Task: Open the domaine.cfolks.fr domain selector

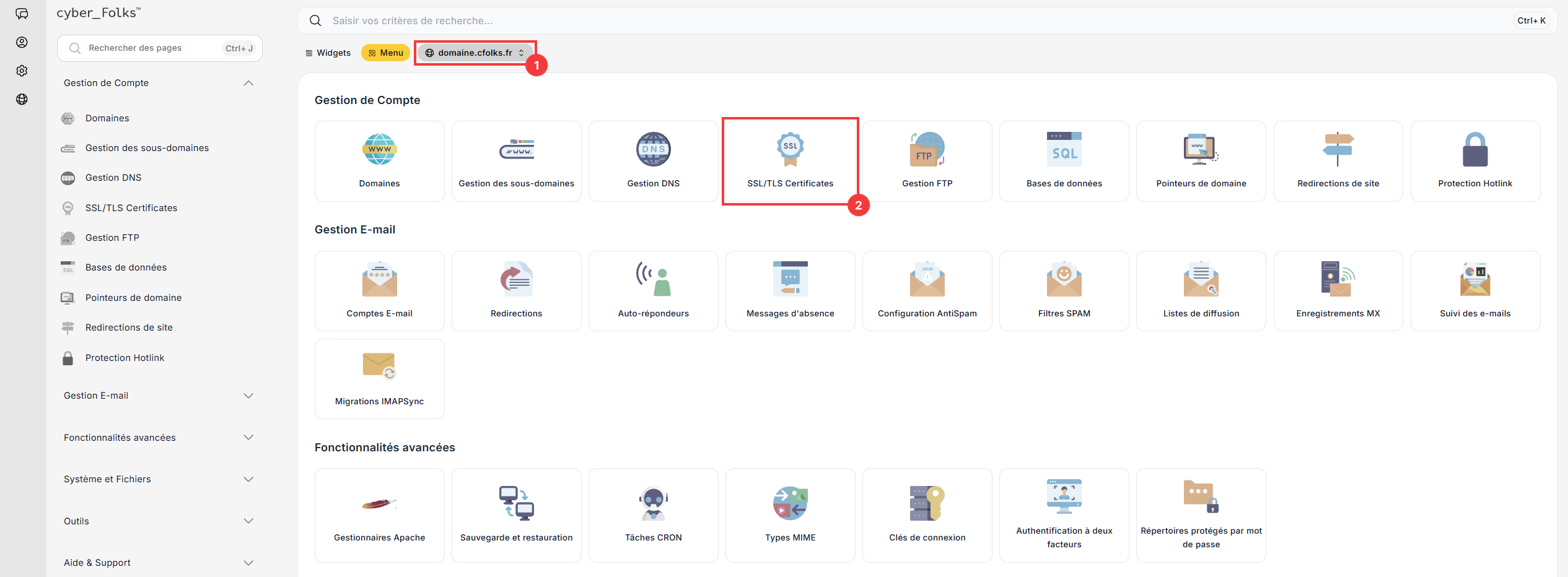Action: (475, 53)
